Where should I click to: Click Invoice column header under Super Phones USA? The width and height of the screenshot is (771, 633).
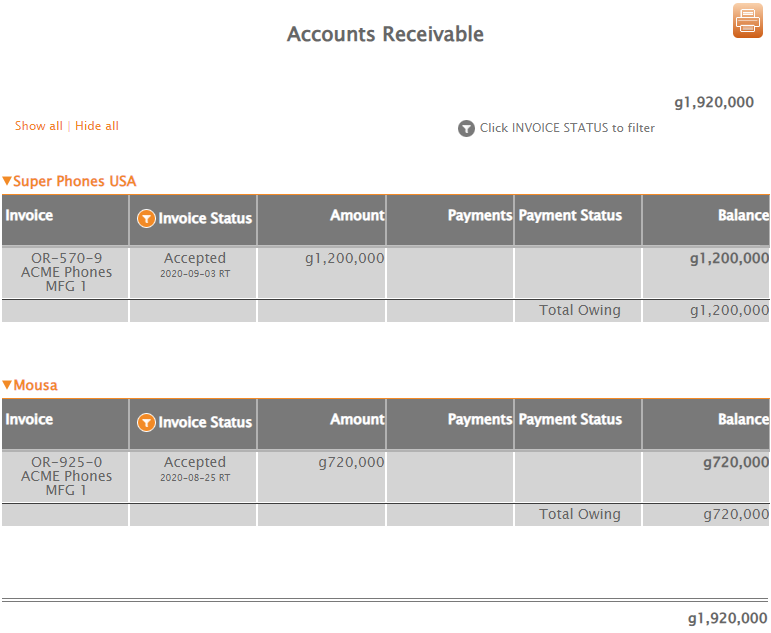(x=29, y=215)
